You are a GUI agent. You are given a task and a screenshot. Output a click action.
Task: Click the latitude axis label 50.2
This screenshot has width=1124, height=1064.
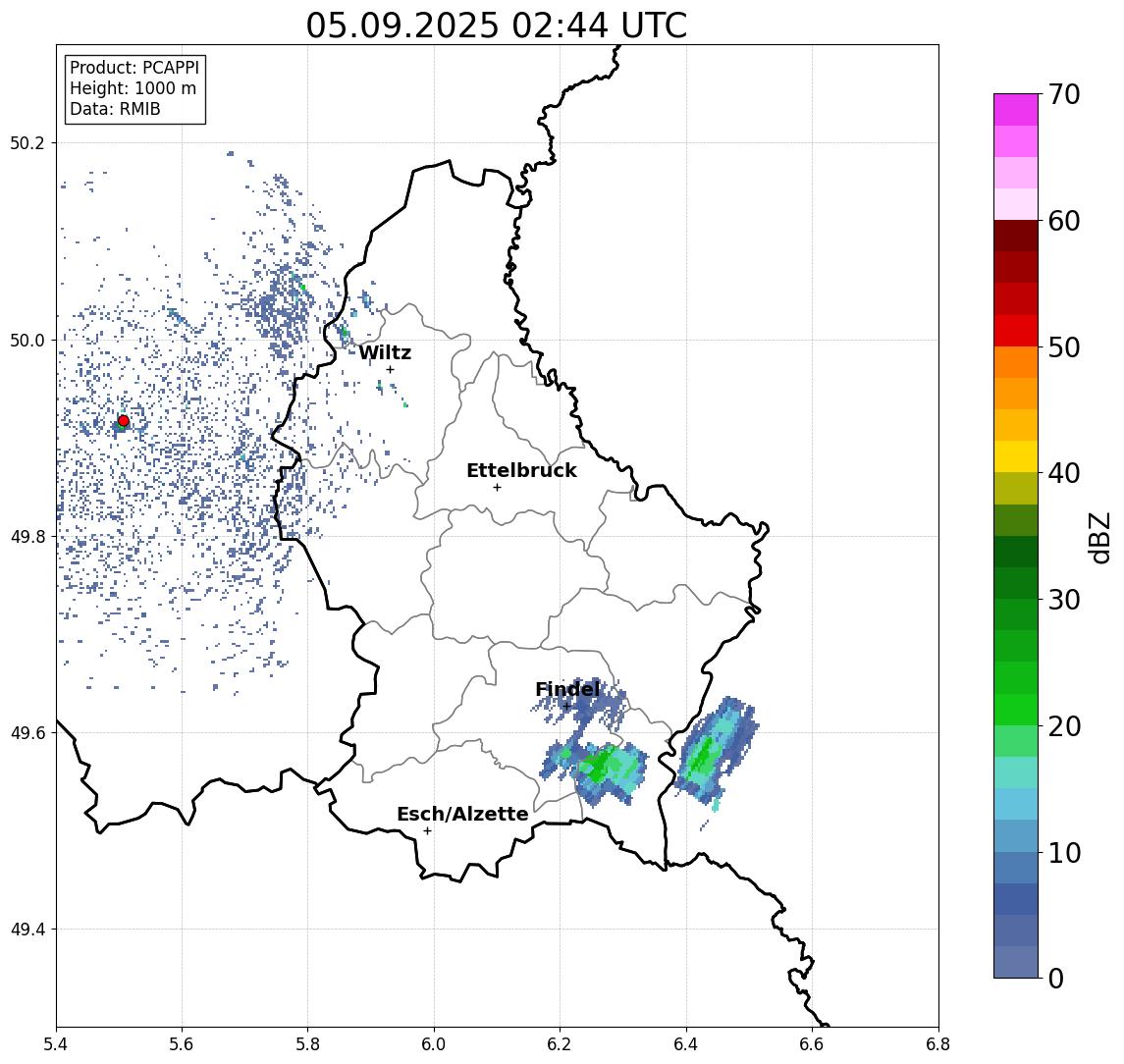(27, 142)
